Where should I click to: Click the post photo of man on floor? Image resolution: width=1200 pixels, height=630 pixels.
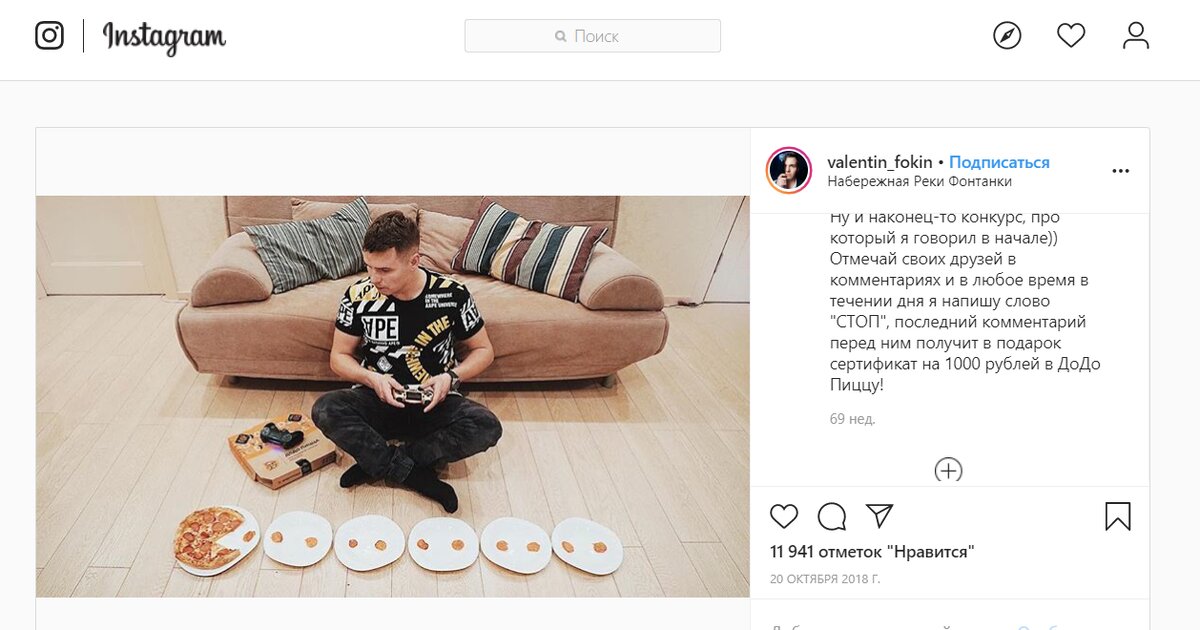pos(393,396)
